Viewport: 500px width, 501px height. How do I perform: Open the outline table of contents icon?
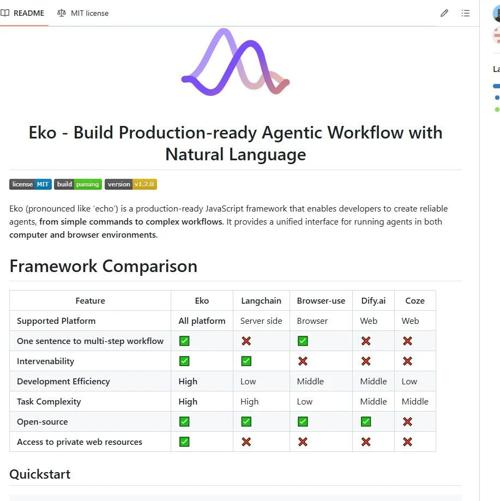pos(465,13)
